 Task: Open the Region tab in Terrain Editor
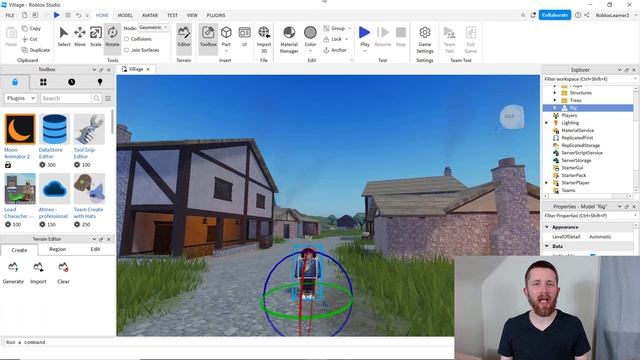(58, 249)
